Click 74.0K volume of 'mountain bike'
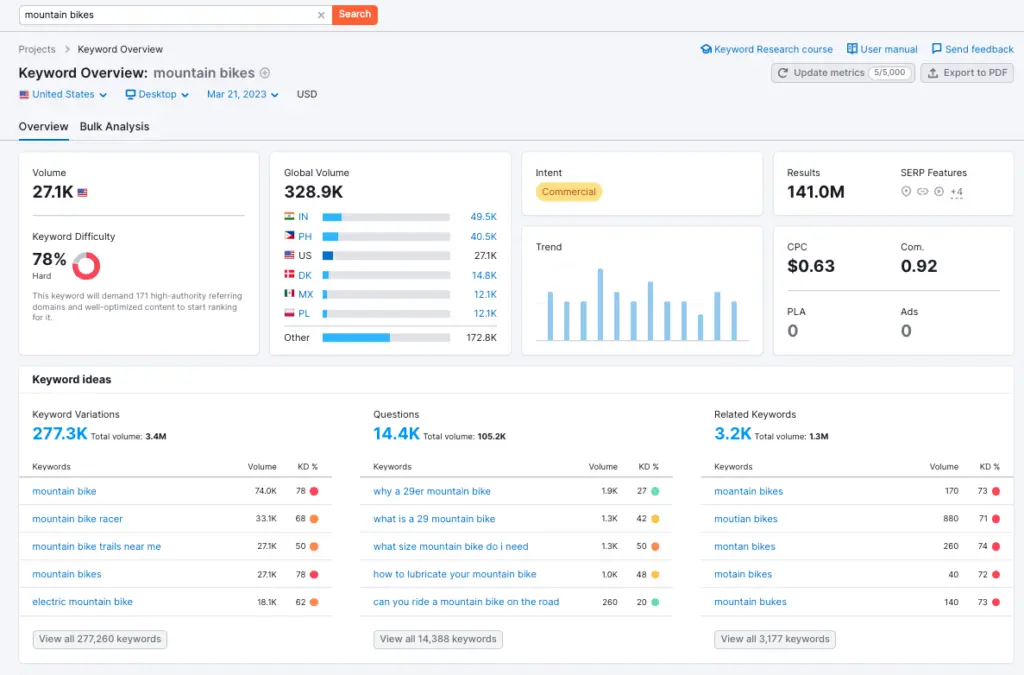Image resolution: width=1024 pixels, height=675 pixels. [266, 491]
